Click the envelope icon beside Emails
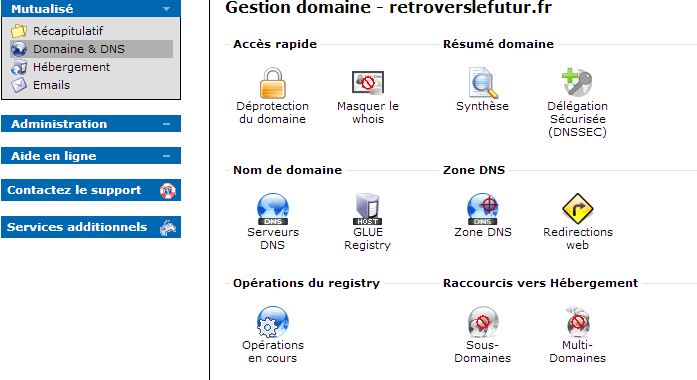The height and width of the screenshot is (380, 697). pos(19,85)
